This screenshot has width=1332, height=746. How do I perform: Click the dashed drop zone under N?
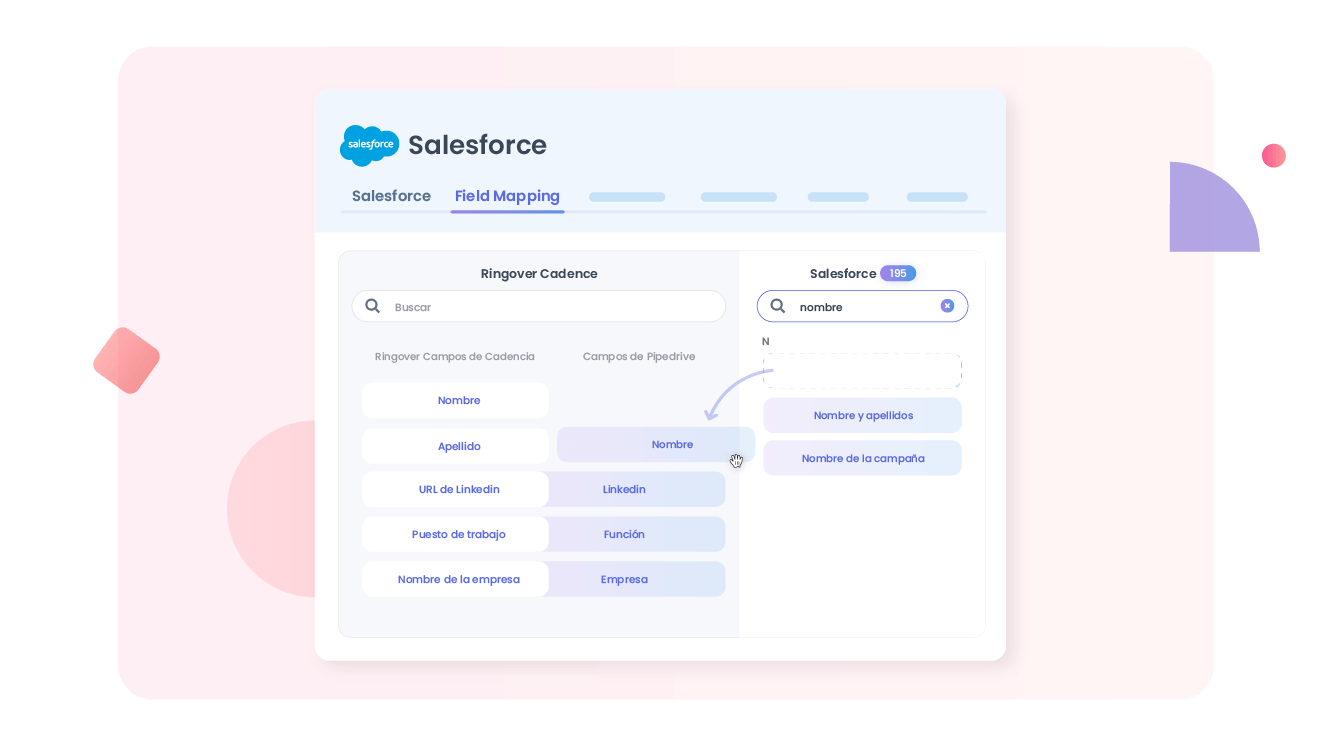tap(862, 370)
